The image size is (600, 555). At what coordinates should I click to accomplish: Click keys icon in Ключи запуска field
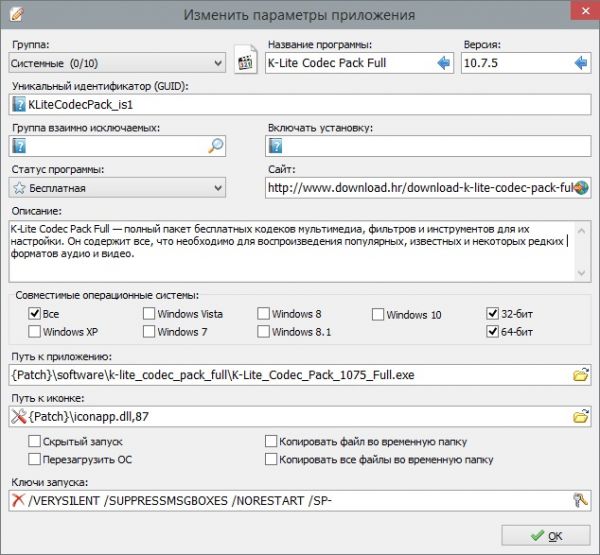click(580, 500)
